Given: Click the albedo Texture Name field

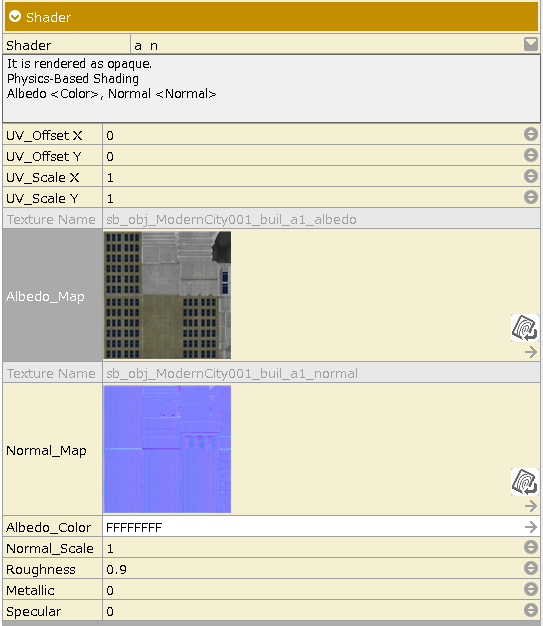Looking at the screenshot, I should (321, 219).
